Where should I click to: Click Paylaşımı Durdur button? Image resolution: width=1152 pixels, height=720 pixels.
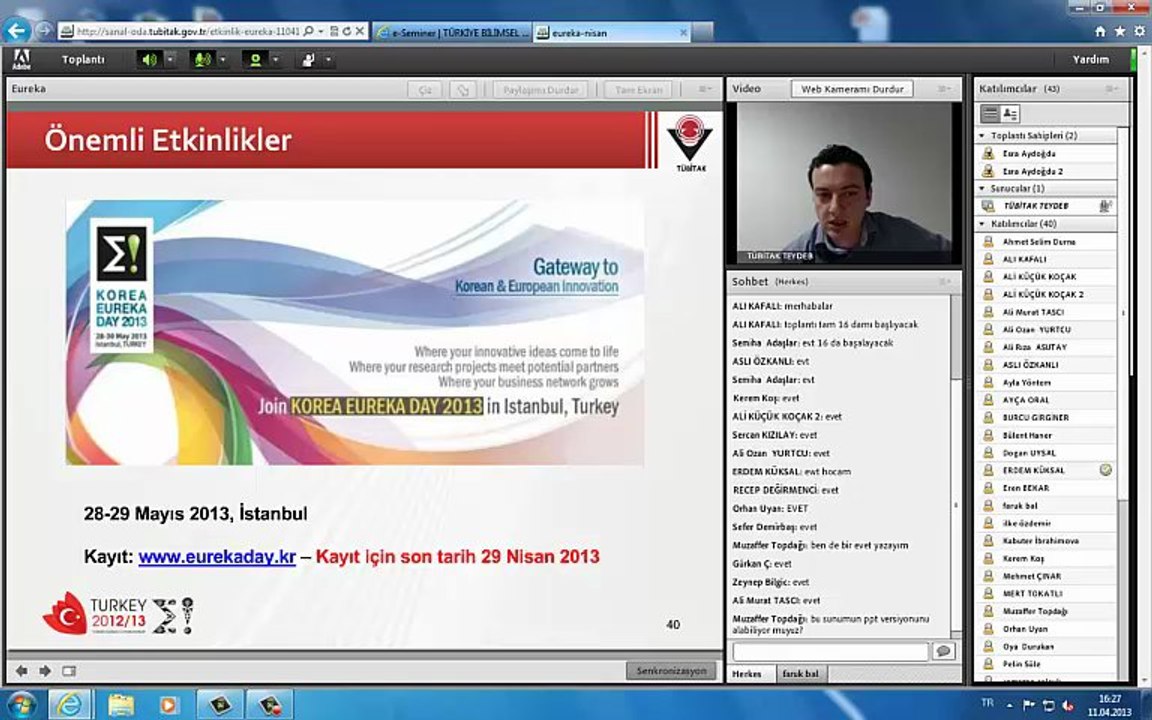coord(541,90)
